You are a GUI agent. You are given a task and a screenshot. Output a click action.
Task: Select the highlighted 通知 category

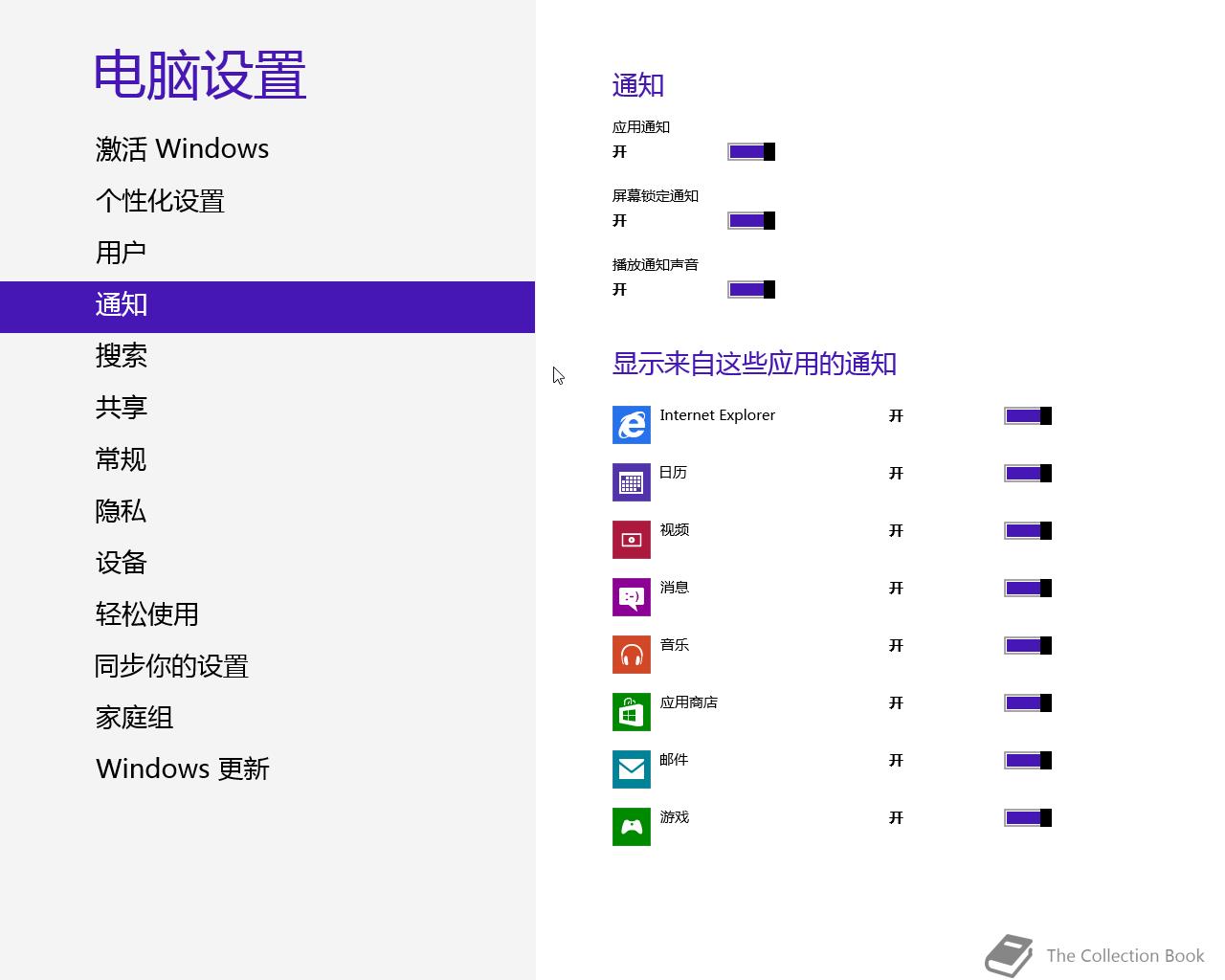[x=267, y=307]
